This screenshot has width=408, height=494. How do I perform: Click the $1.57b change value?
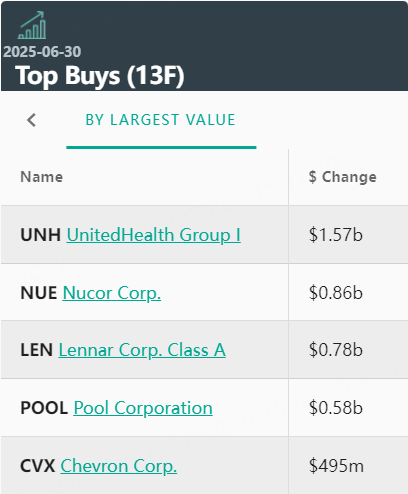pos(336,235)
